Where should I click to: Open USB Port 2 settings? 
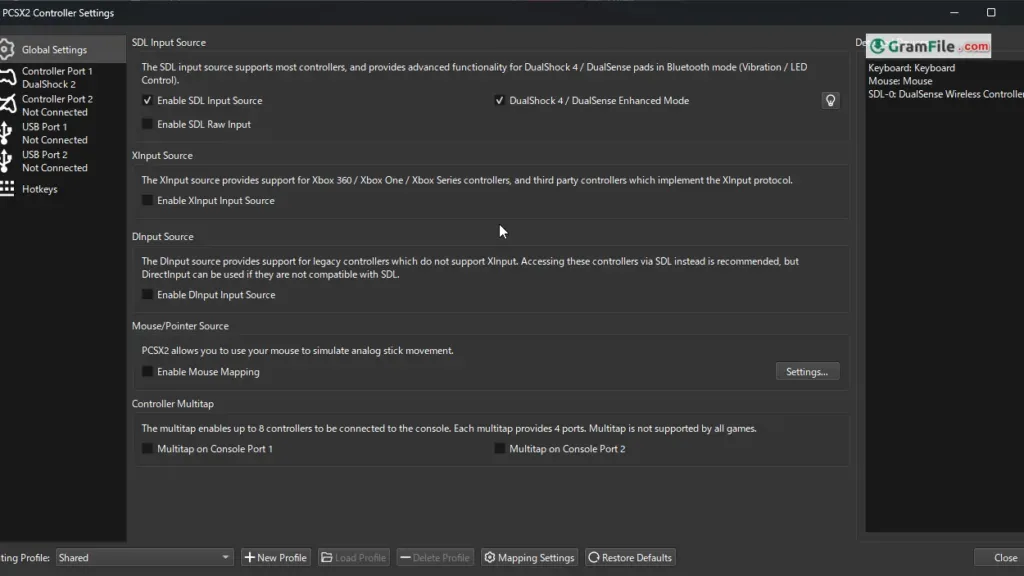click(x=63, y=161)
